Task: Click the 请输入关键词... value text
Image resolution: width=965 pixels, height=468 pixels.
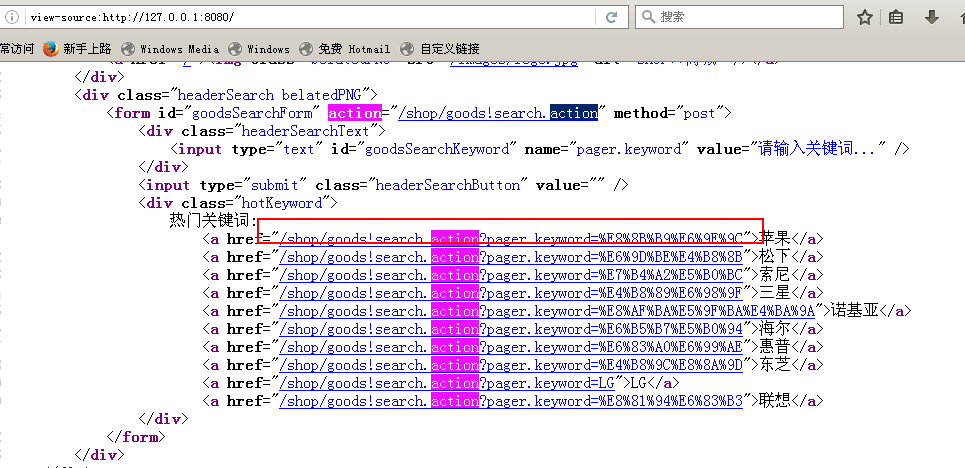Action: 817,149
